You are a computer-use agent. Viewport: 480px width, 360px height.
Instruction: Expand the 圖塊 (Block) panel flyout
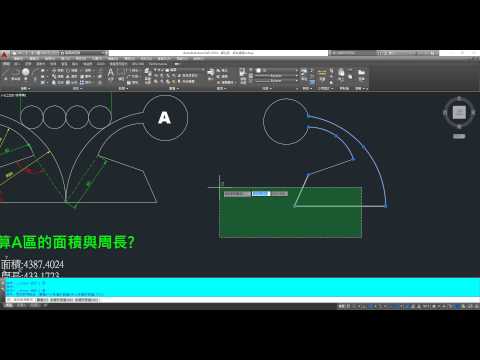tap(221, 88)
